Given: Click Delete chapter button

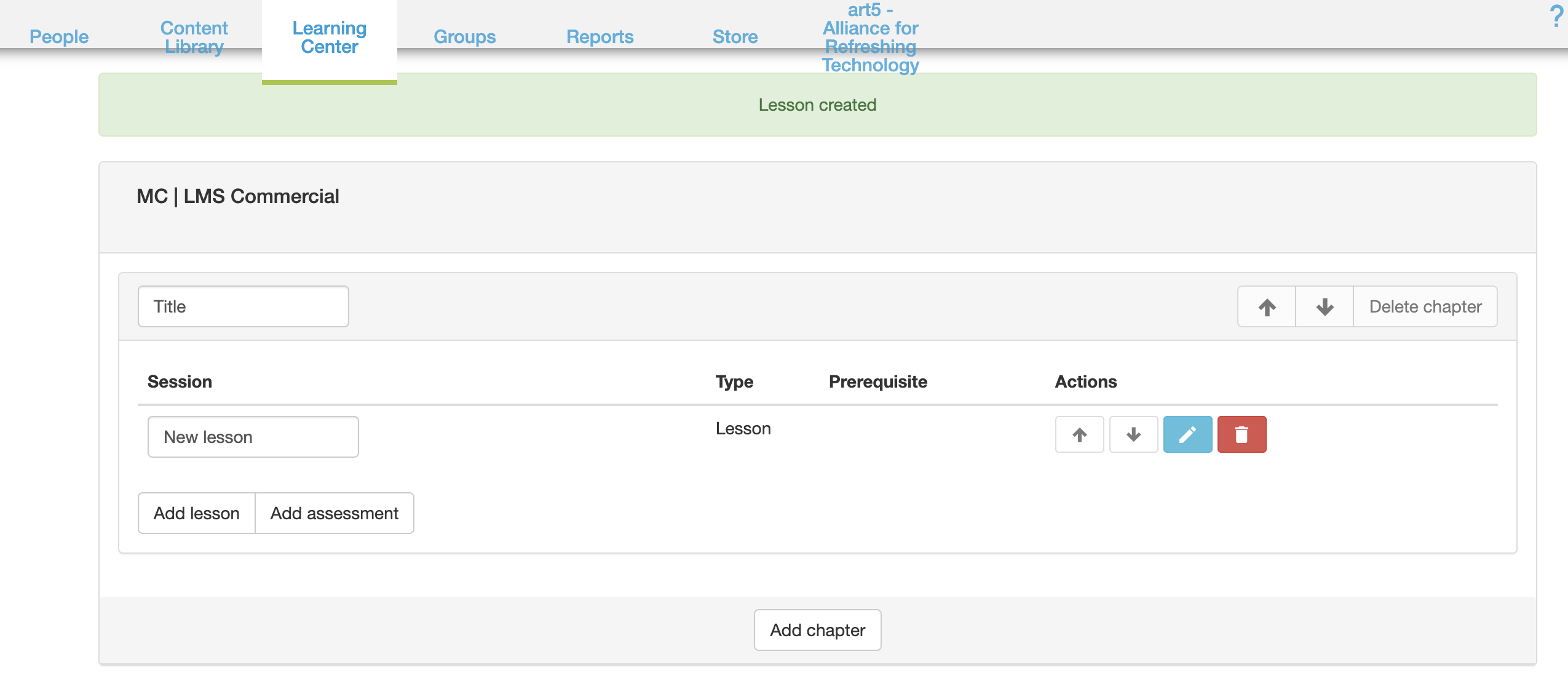Looking at the screenshot, I should click(1425, 306).
